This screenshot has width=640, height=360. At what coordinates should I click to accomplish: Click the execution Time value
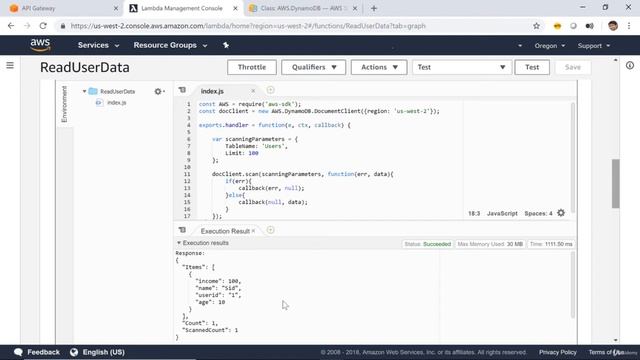coord(551,244)
